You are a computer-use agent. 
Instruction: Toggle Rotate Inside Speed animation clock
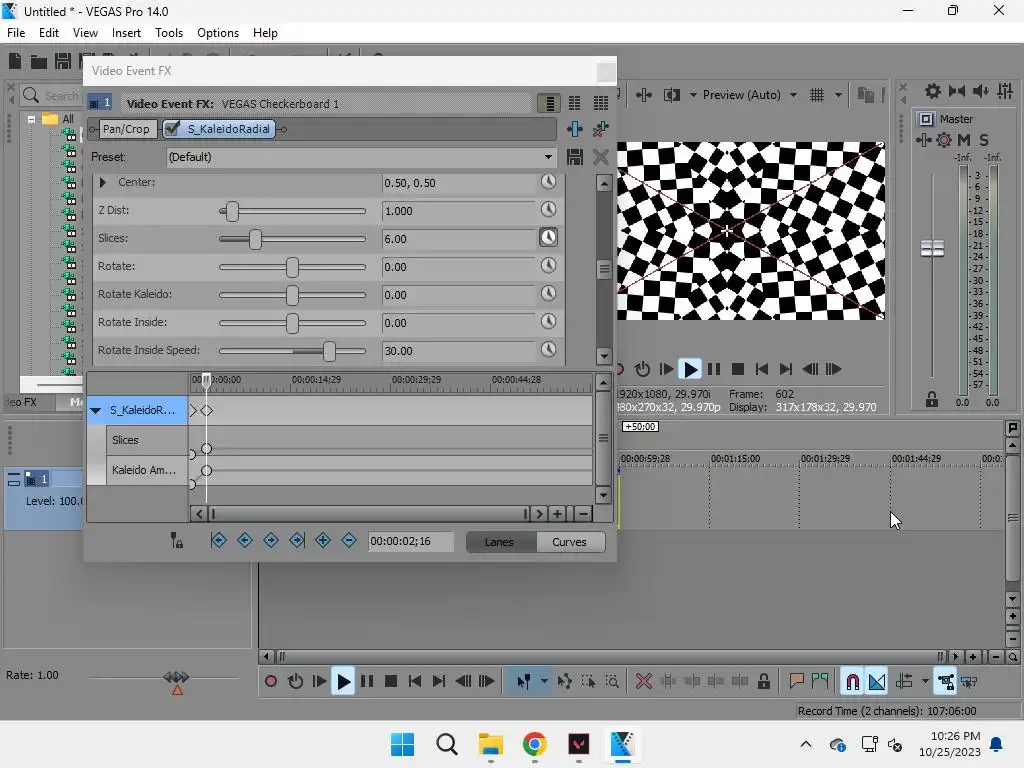click(549, 350)
